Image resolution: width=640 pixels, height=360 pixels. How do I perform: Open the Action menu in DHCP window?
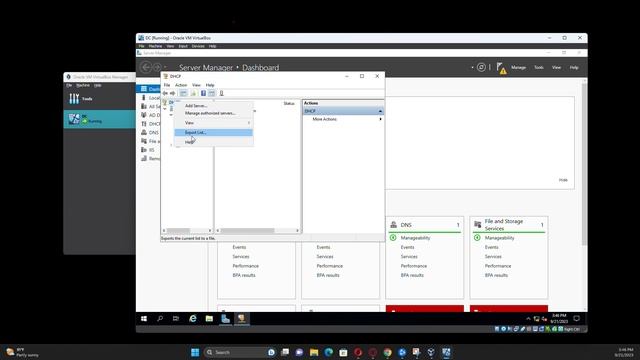(x=181, y=85)
